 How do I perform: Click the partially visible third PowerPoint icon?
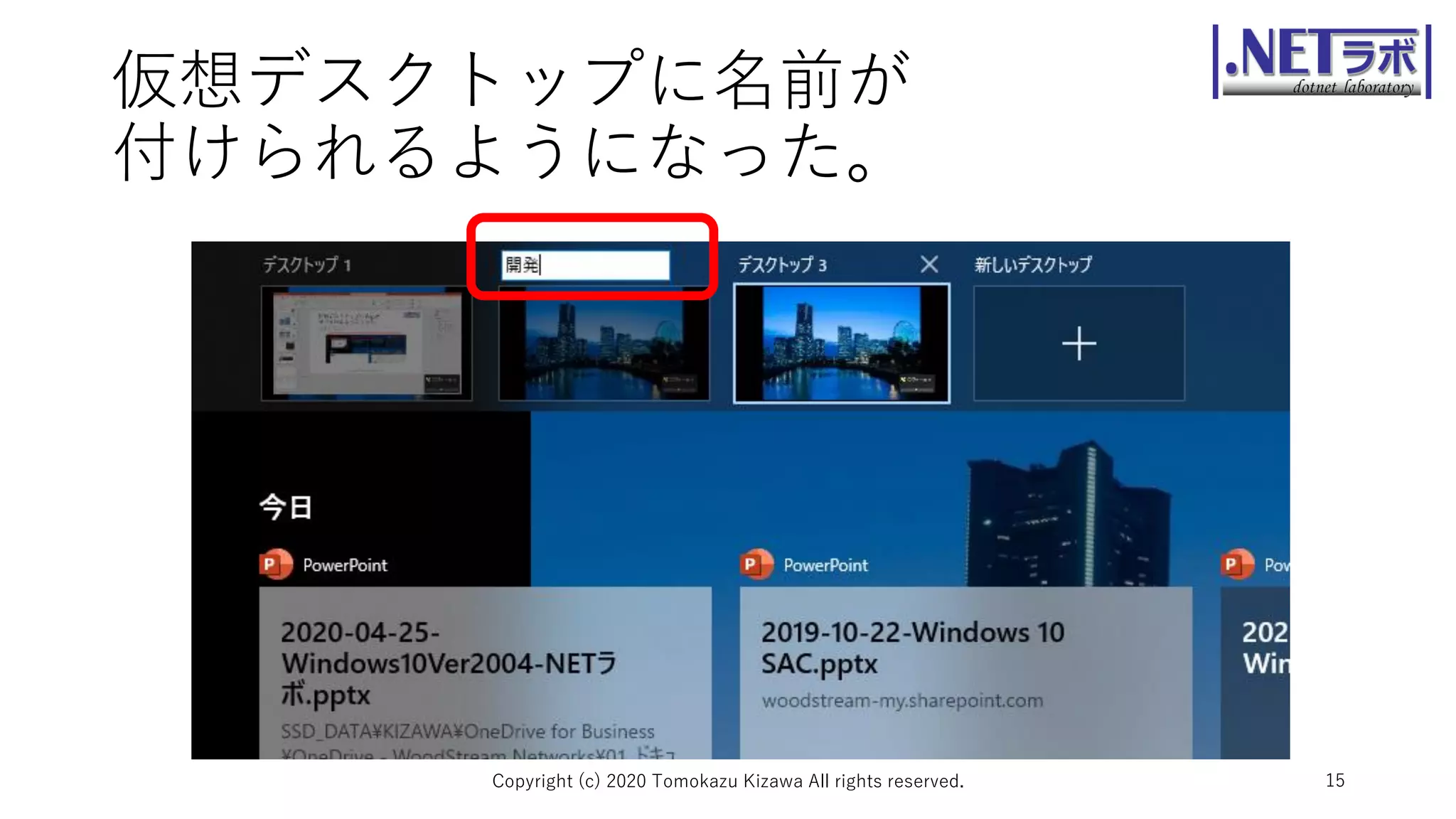(x=1237, y=564)
